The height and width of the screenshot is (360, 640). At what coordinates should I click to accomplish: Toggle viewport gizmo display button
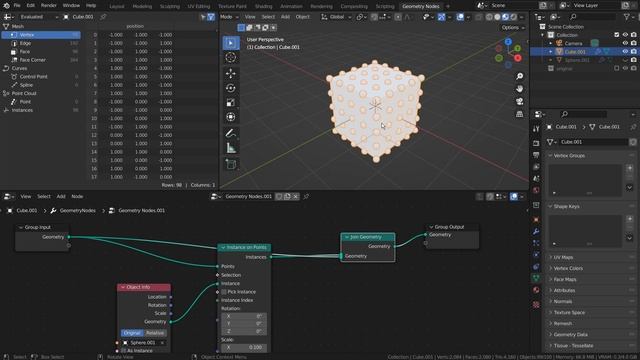click(442, 17)
